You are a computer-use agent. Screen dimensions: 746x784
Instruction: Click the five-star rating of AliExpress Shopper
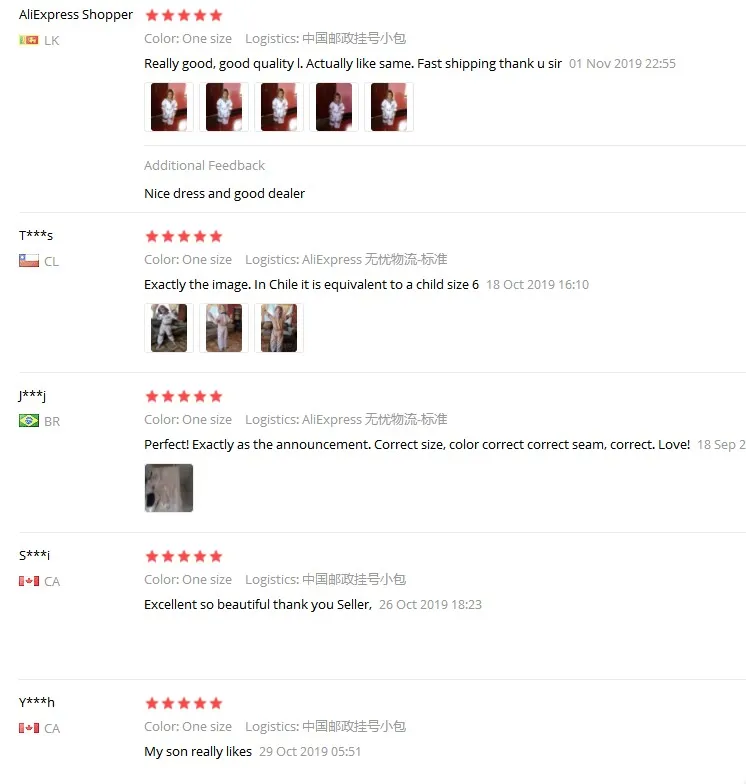(184, 15)
